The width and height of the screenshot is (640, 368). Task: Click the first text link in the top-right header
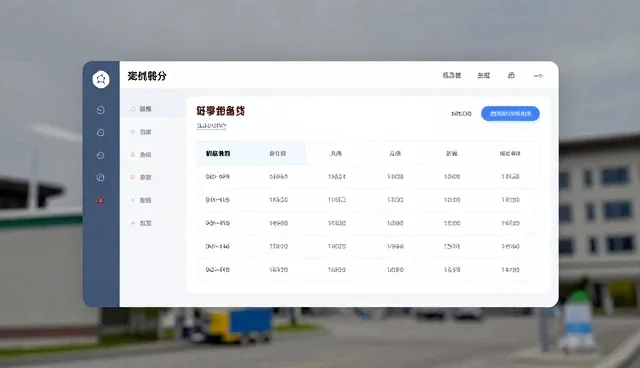tap(452, 75)
